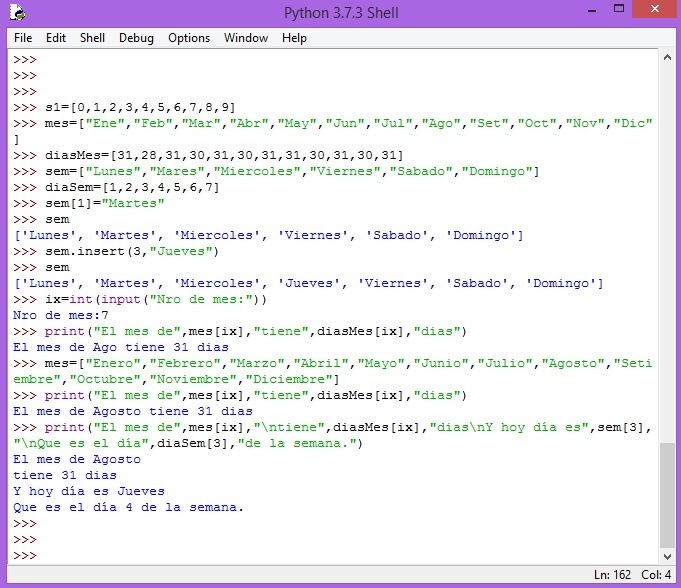Click the scrollbar down arrow

click(x=668, y=556)
